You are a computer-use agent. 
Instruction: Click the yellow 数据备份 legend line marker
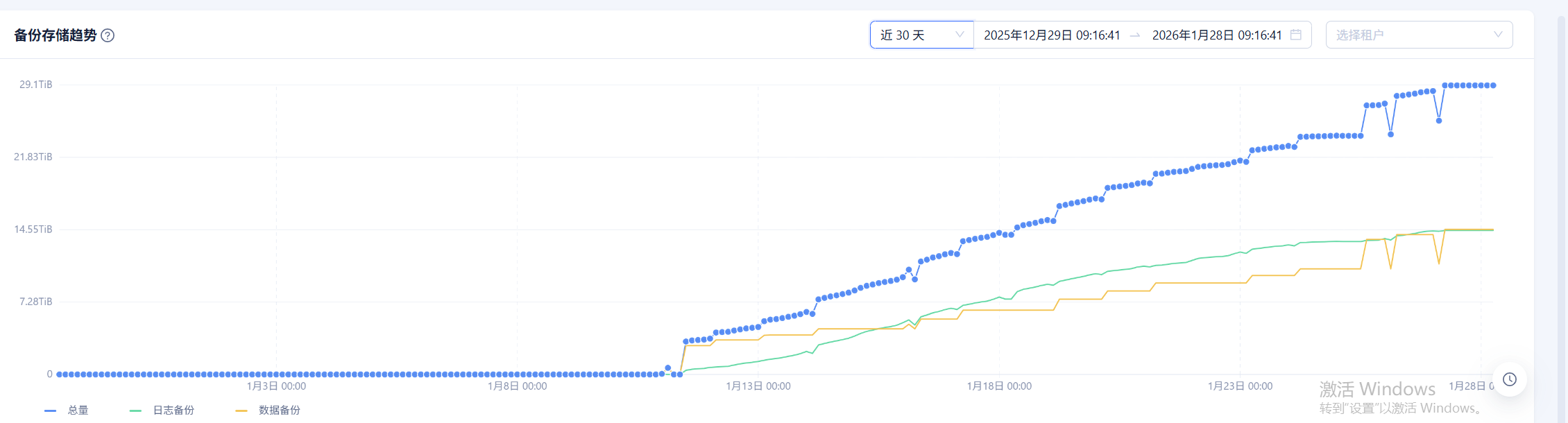click(x=241, y=411)
